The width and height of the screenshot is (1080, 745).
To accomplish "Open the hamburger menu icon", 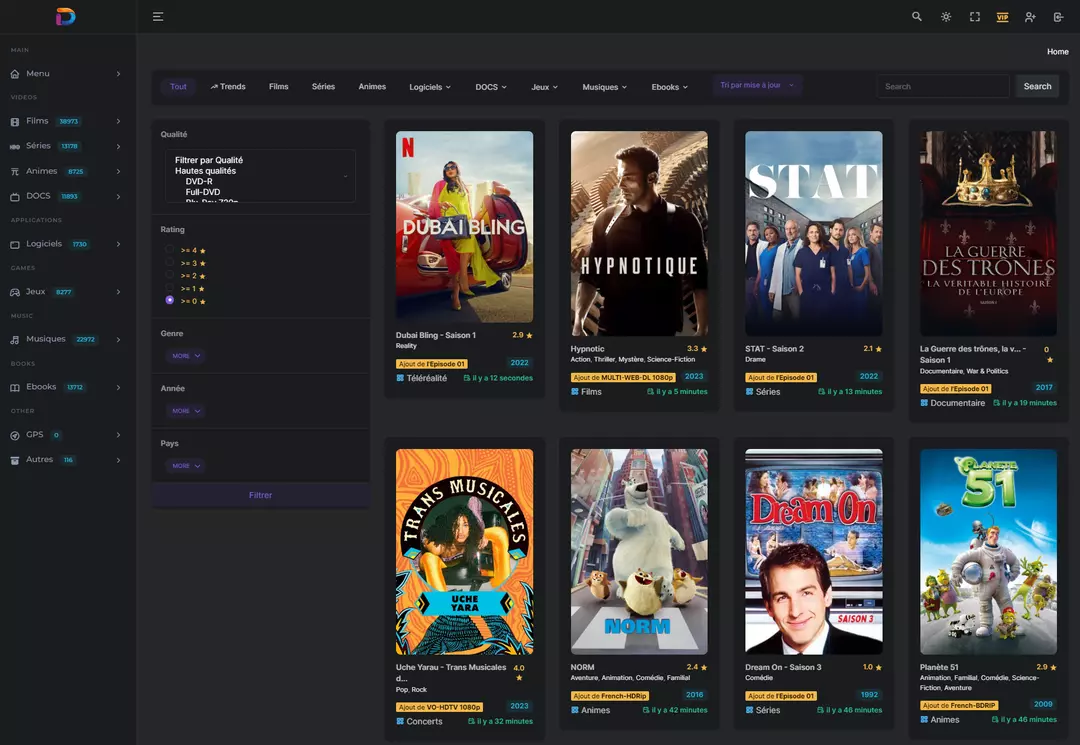I will point(158,17).
